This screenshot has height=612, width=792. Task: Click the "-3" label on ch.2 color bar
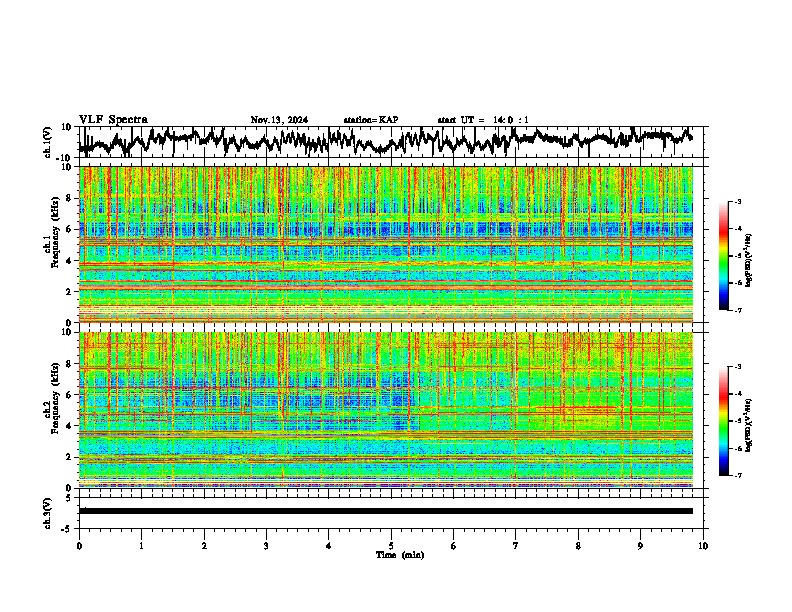pos(737,367)
